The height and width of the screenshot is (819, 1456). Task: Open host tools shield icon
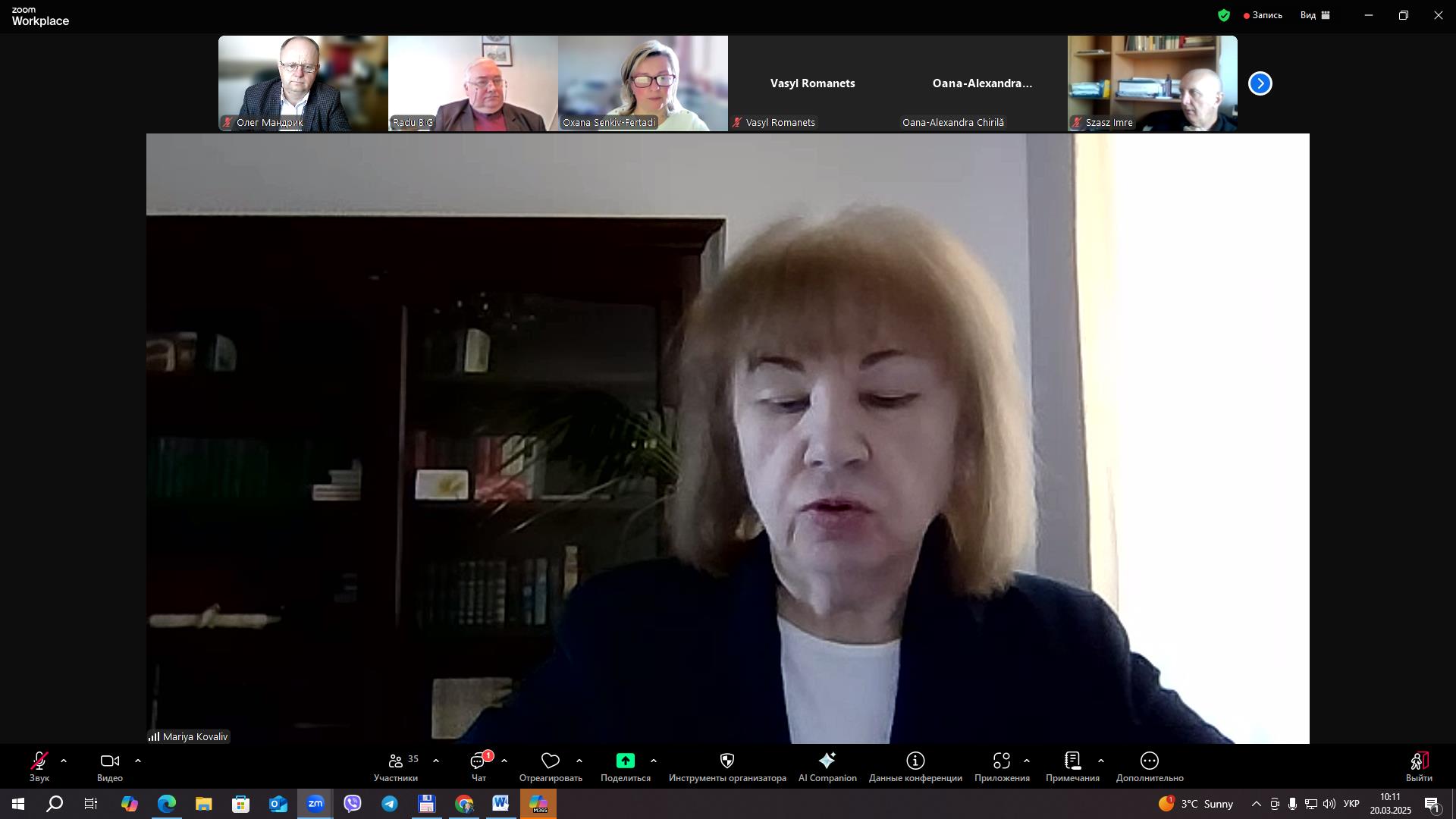(726, 761)
